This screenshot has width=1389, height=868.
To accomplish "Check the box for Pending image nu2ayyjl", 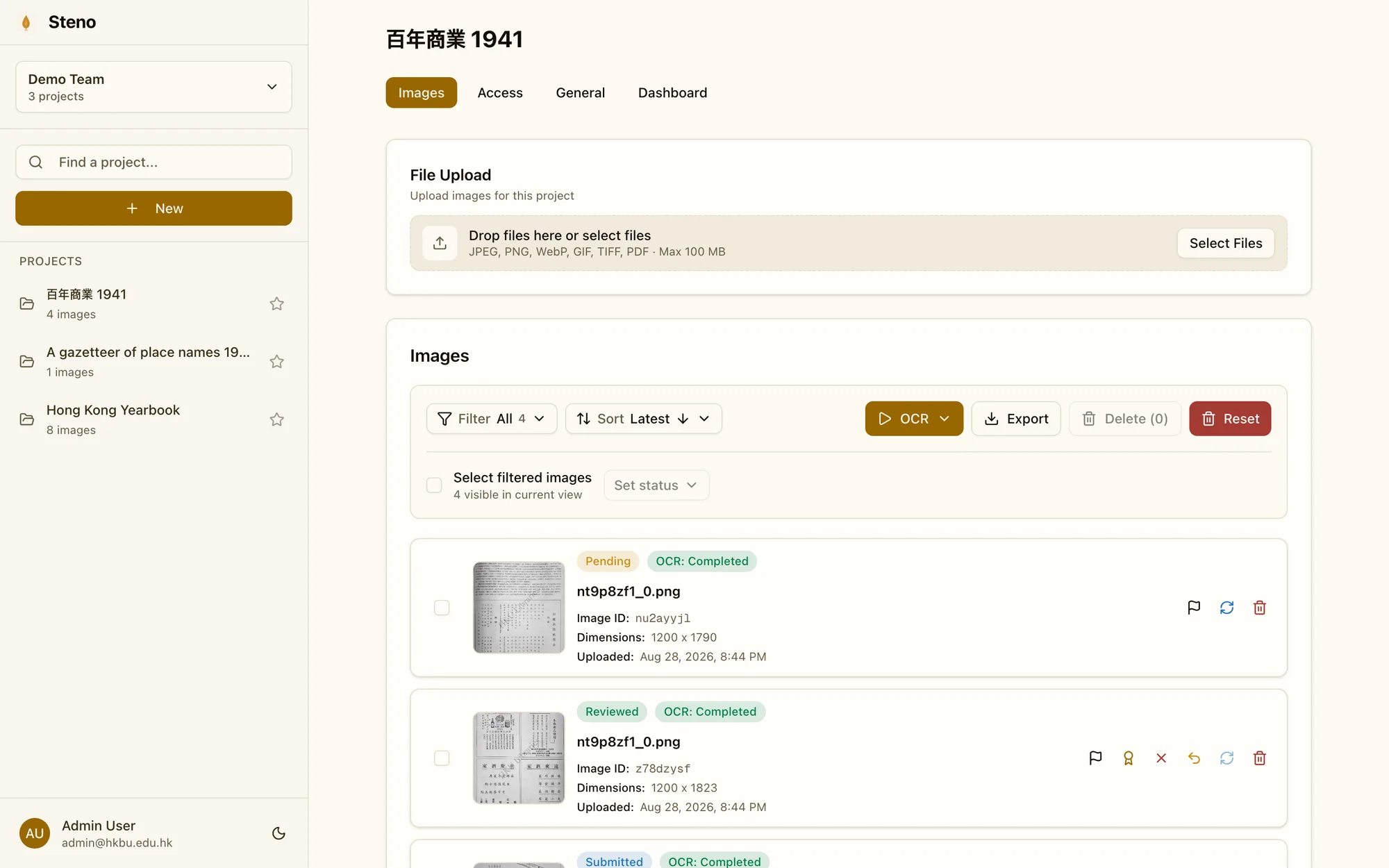I will (x=442, y=608).
